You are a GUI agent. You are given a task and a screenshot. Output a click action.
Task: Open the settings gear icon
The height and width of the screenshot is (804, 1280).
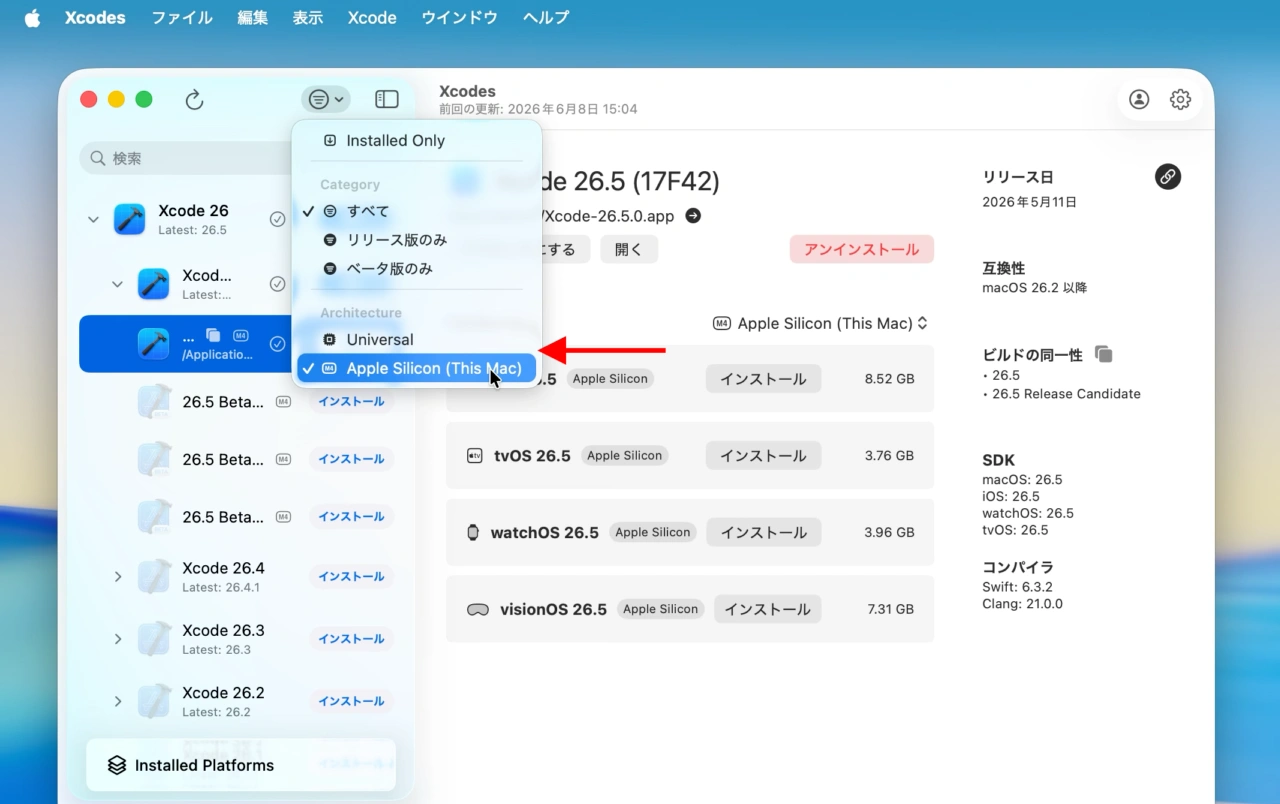tap(1181, 99)
